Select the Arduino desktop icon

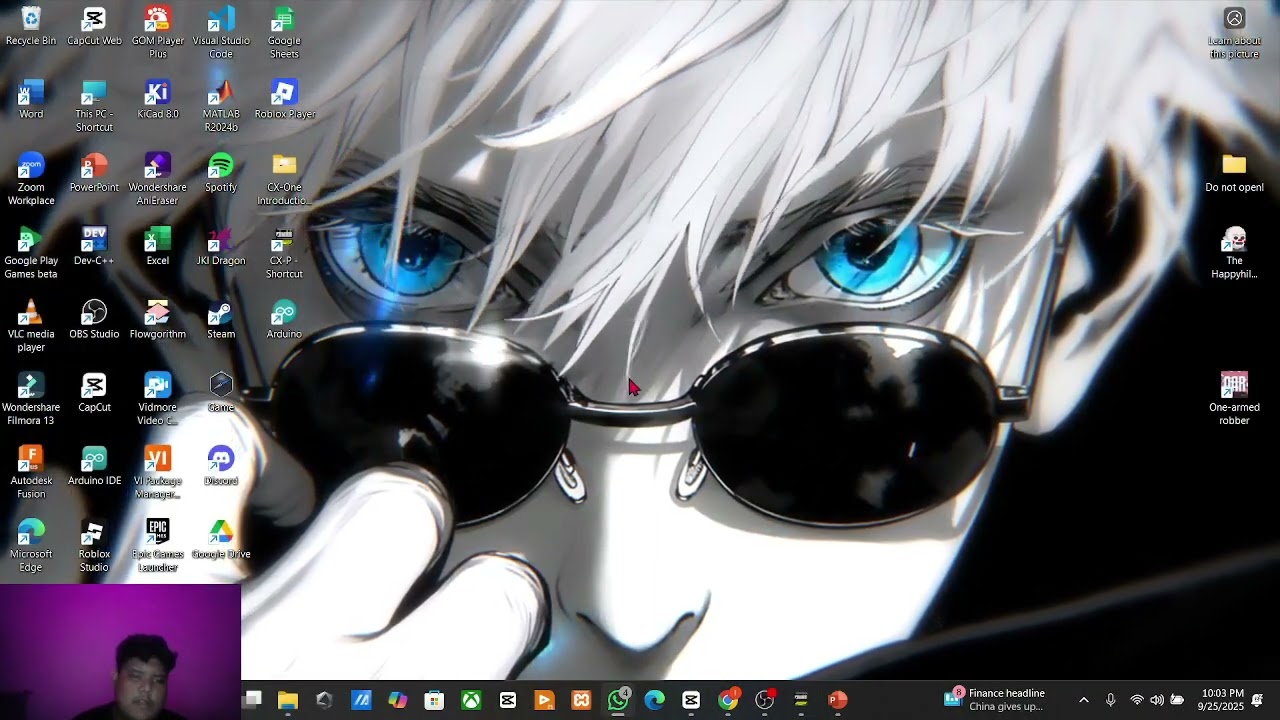click(284, 320)
